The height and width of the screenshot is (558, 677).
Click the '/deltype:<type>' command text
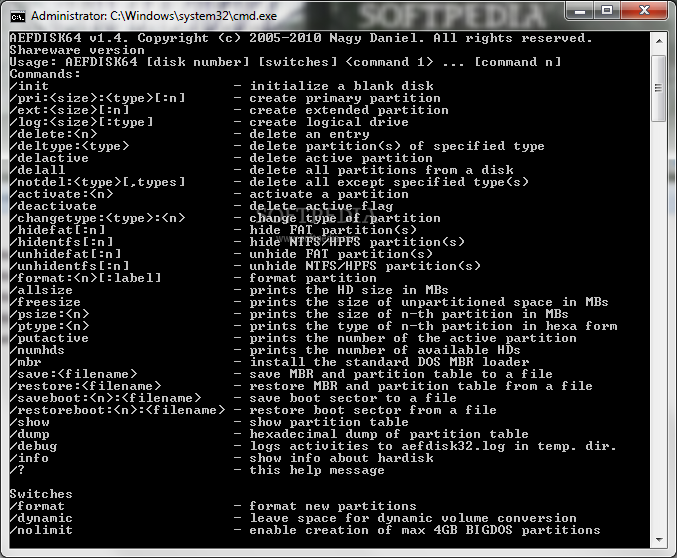coord(70,146)
